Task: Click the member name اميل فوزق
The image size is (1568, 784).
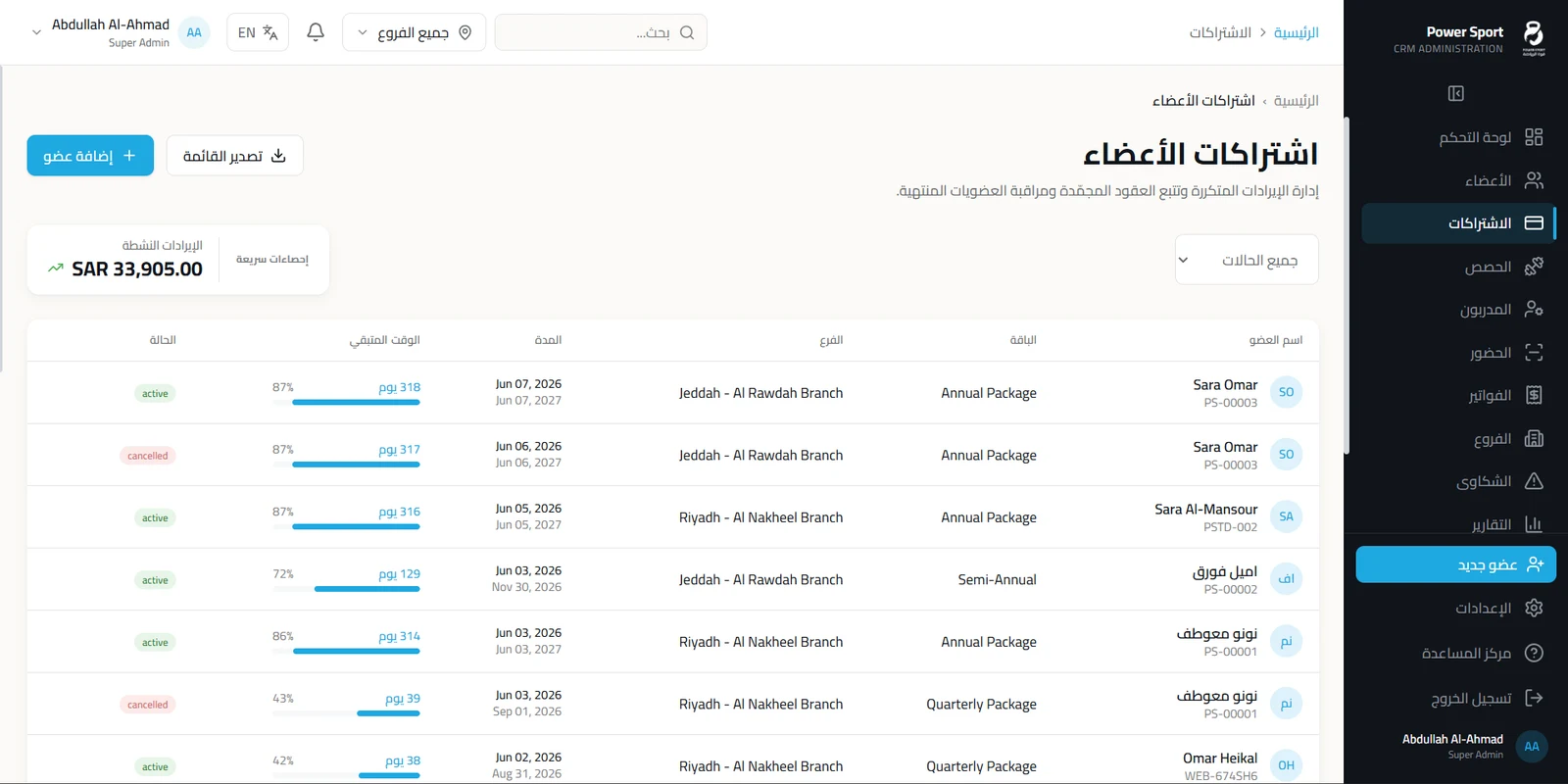Action: click(x=1225, y=571)
